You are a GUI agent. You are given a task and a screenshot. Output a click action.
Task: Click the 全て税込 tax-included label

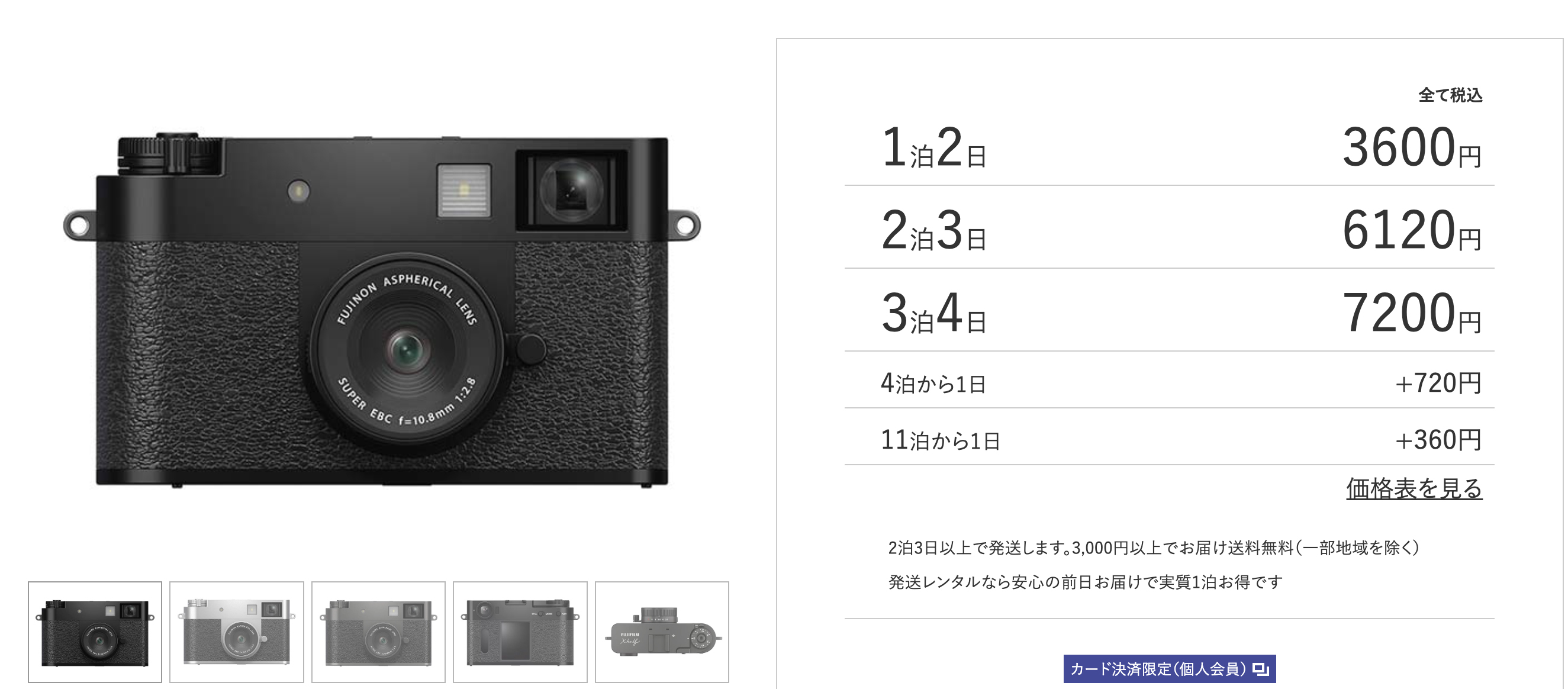click(1451, 95)
